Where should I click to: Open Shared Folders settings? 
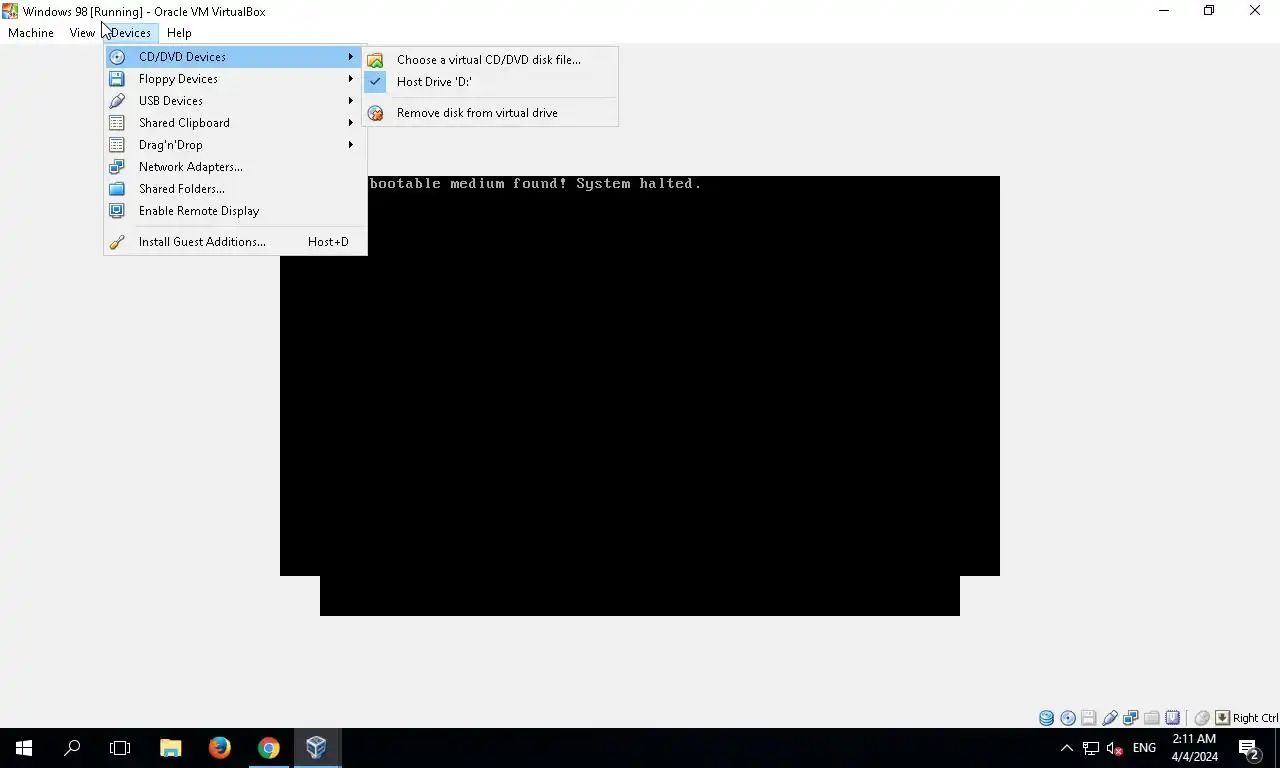click(x=235, y=189)
